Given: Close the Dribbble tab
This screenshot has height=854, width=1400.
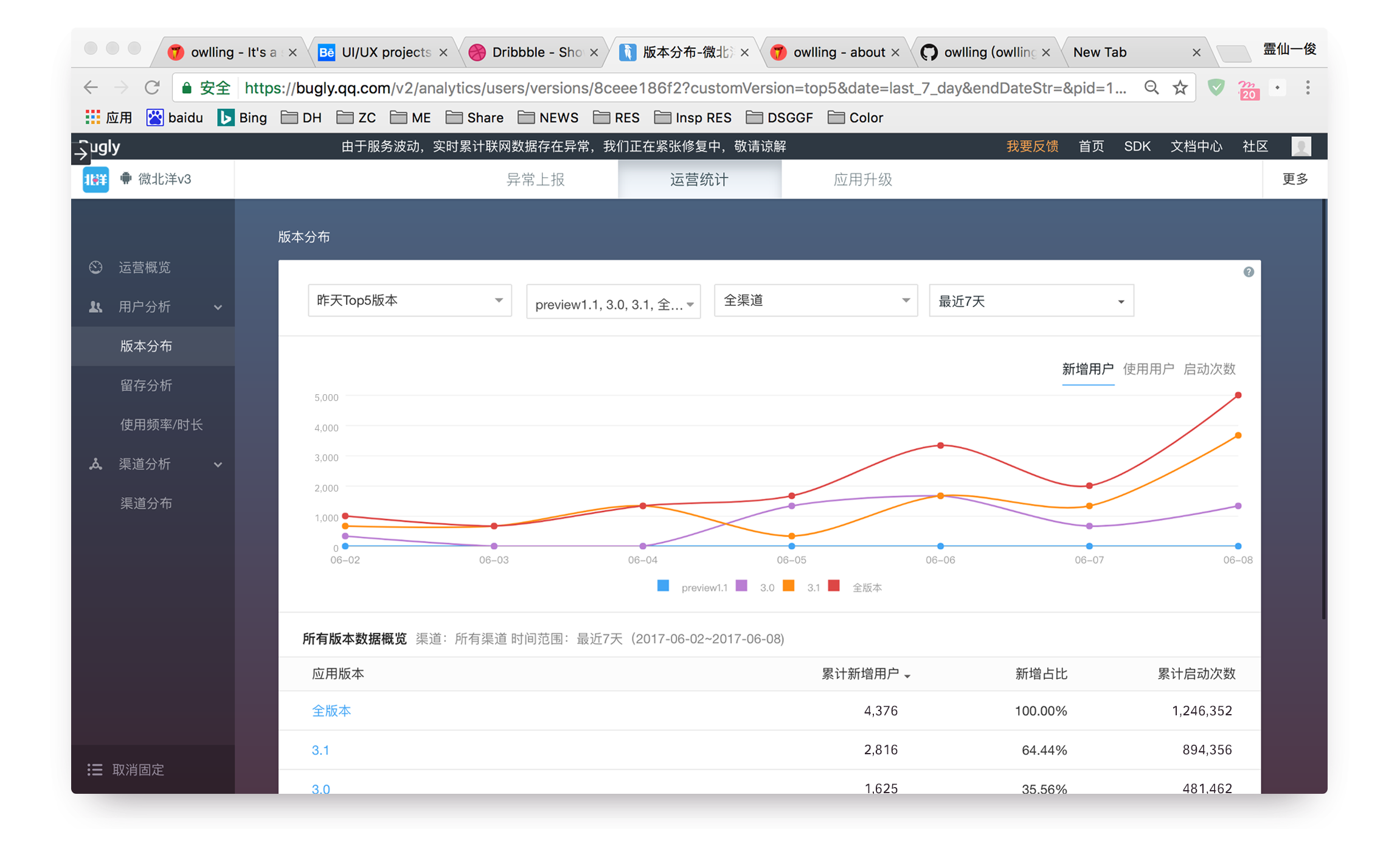Looking at the screenshot, I should pyautogui.click(x=594, y=52).
